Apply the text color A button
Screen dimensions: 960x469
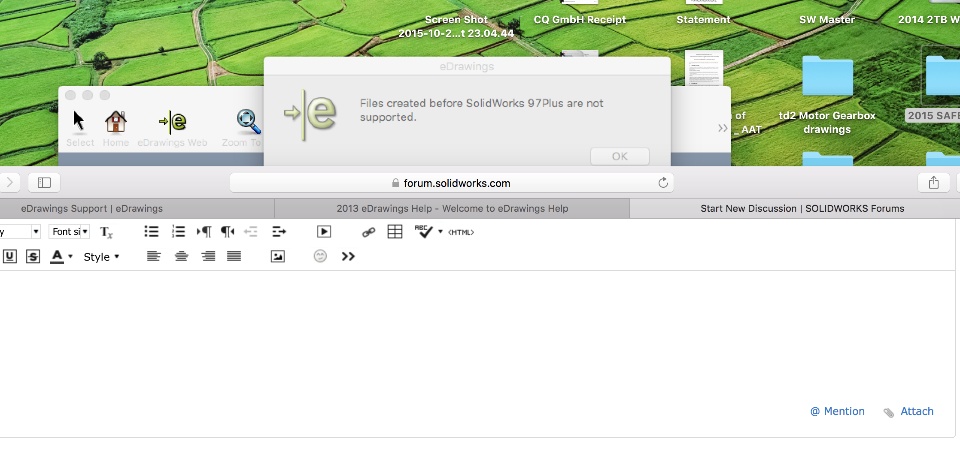coord(57,257)
